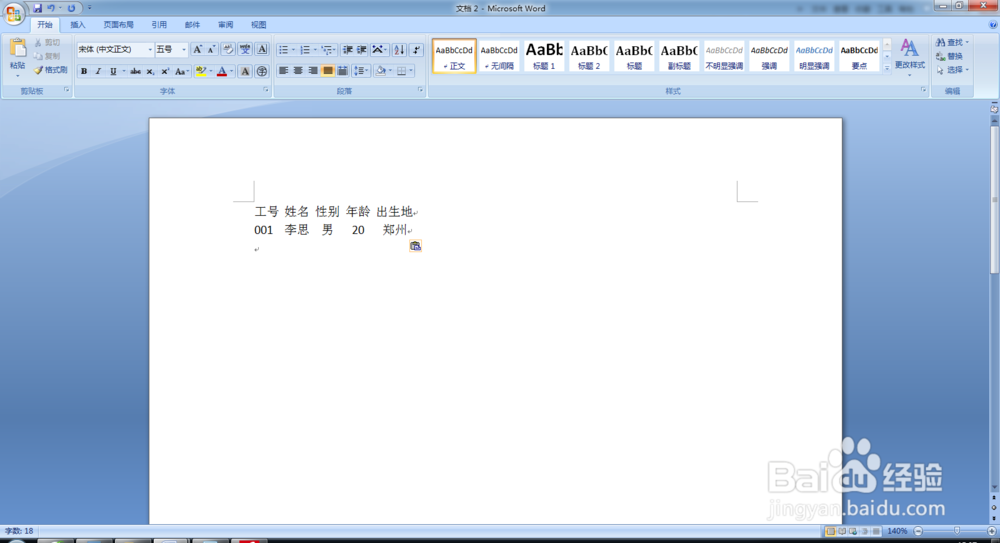Open the phonetic guide (文) tool
The height and width of the screenshot is (543, 1000).
245,50
